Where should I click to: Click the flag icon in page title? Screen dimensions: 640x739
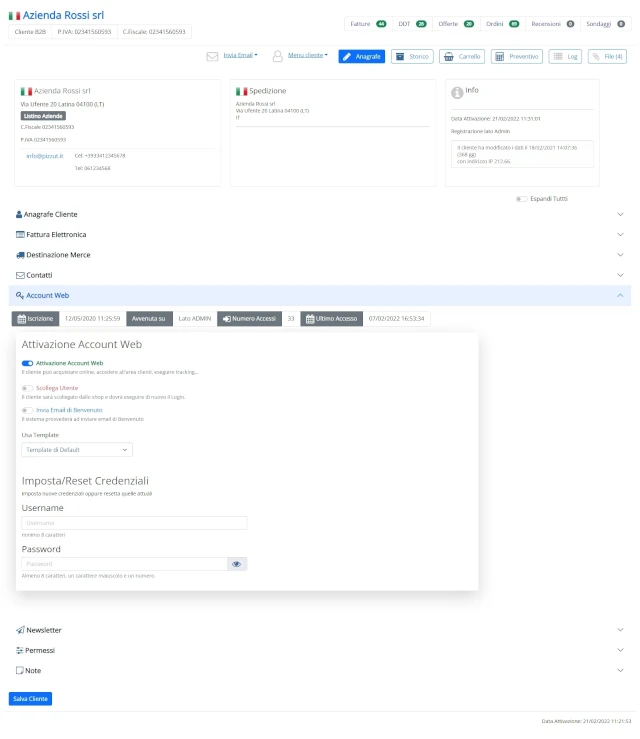[x=15, y=16]
